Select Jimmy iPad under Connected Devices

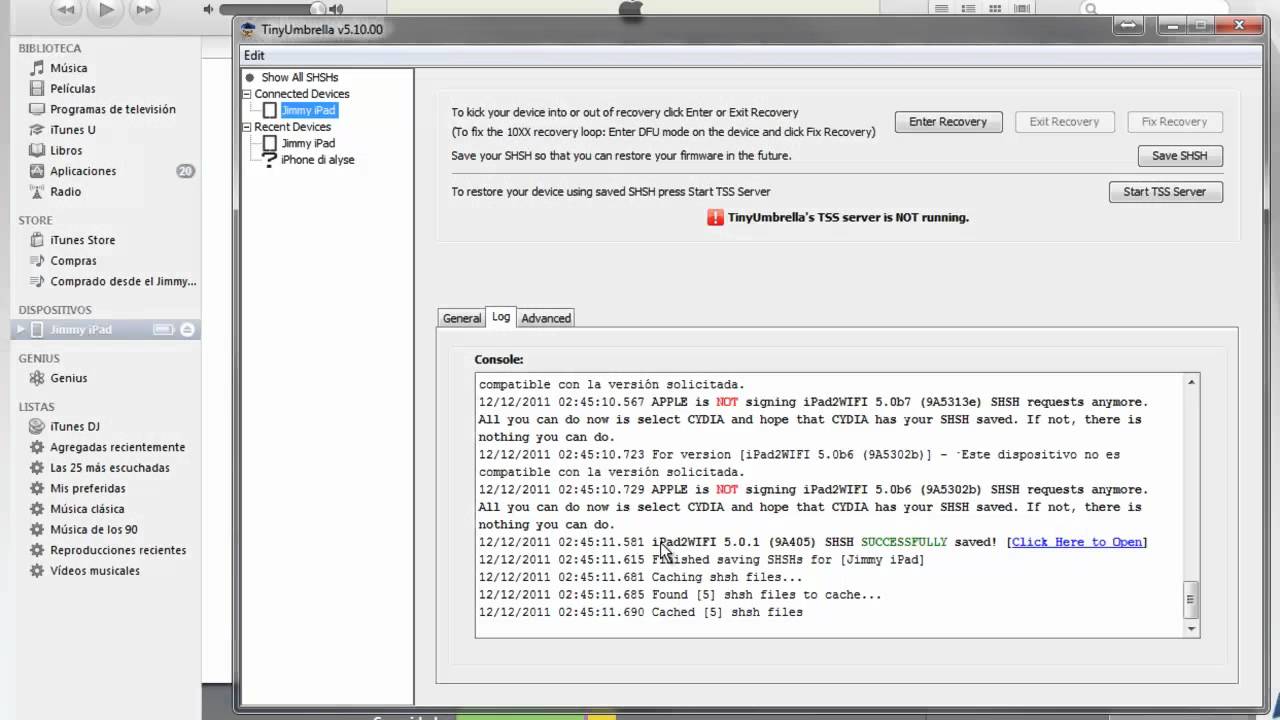308,110
